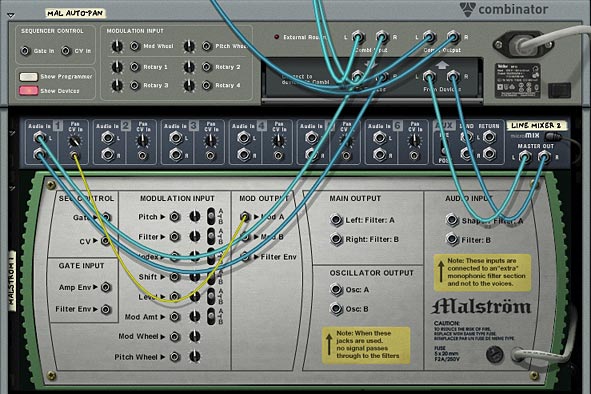Adjust channel 6 Pan CV In knob
This screenshot has width=591, height=394.
(x=414, y=141)
